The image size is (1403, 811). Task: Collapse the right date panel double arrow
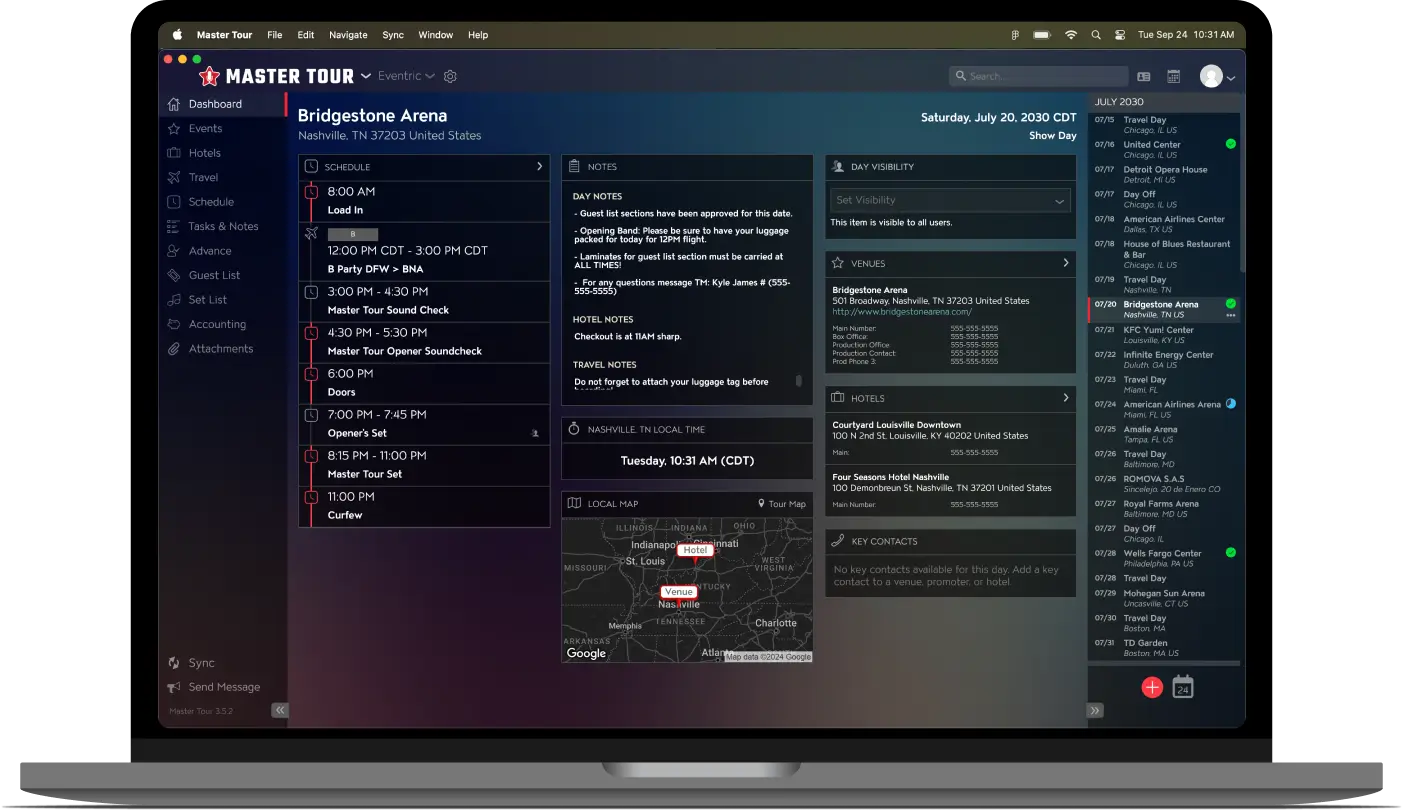click(1095, 710)
